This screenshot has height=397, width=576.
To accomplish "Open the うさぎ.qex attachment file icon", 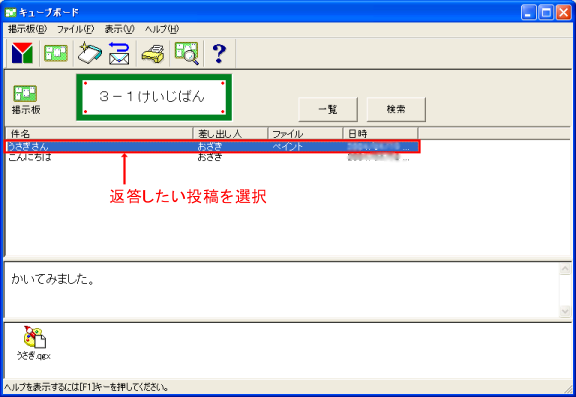I will (x=34, y=343).
